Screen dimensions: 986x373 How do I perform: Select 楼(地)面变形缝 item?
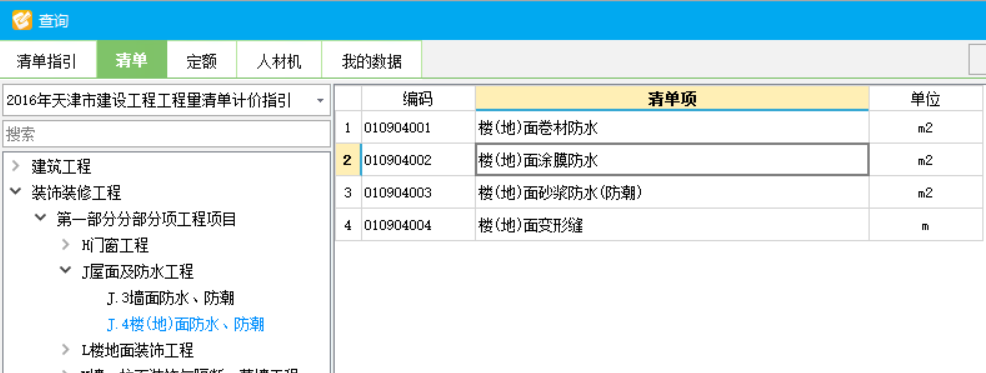point(672,225)
